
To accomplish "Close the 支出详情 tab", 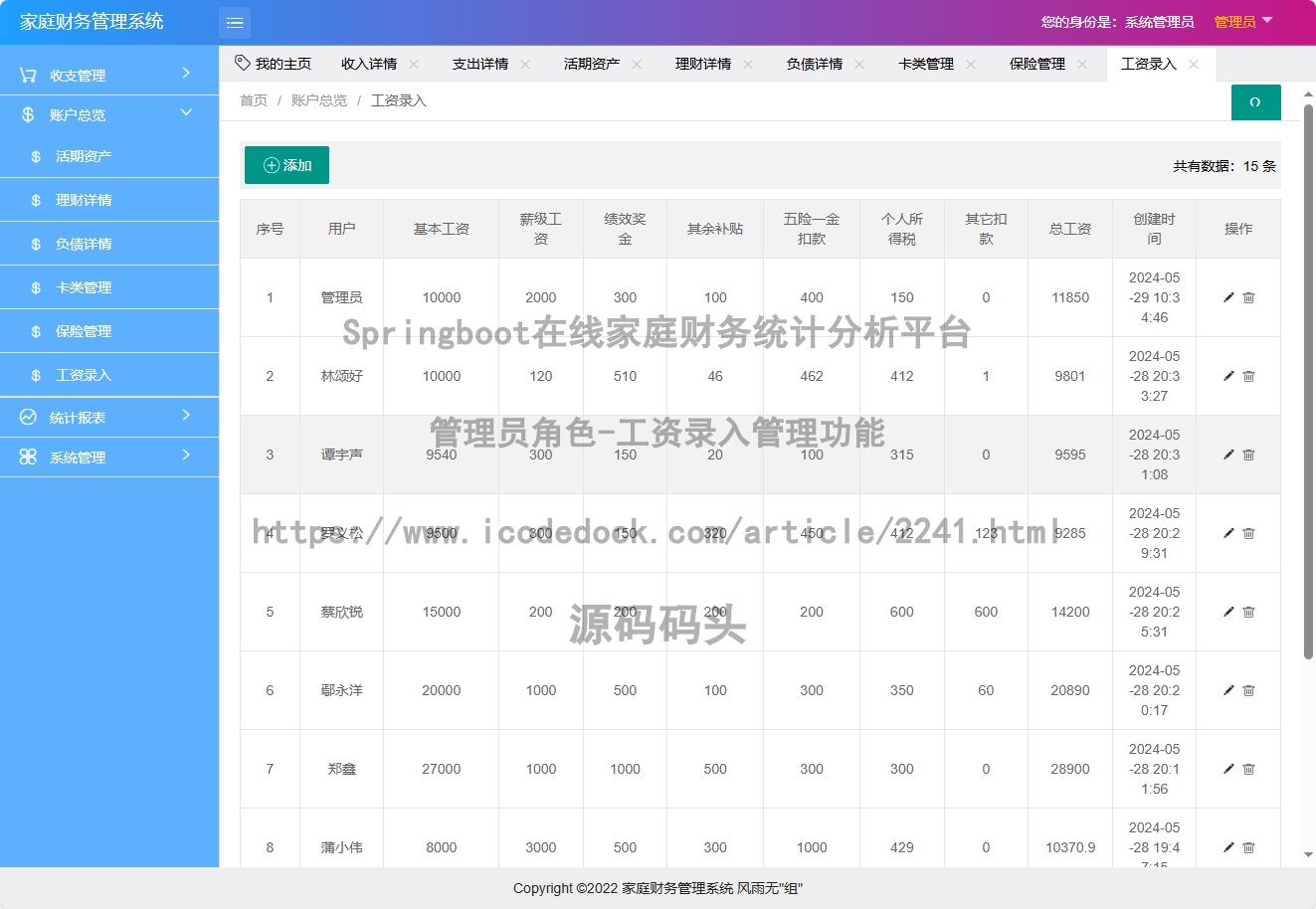I will (525, 64).
